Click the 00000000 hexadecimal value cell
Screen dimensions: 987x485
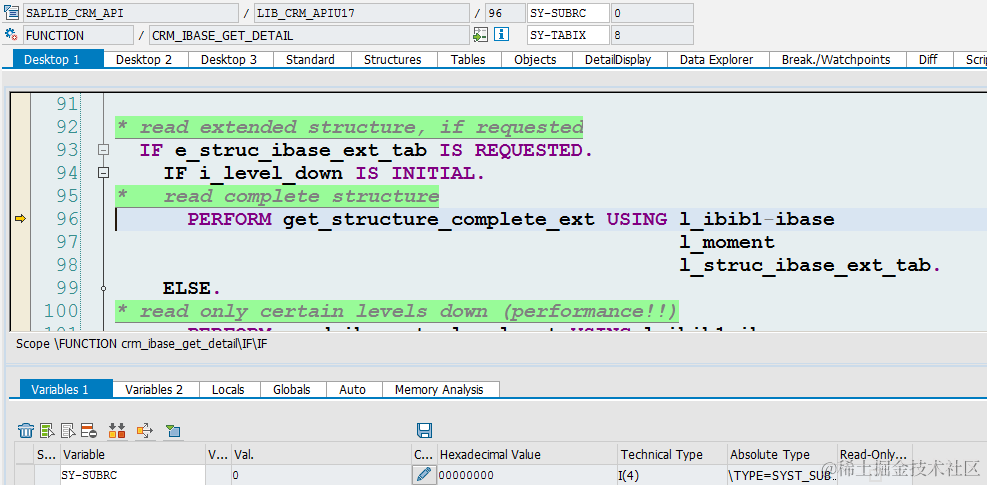tap(527, 475)
